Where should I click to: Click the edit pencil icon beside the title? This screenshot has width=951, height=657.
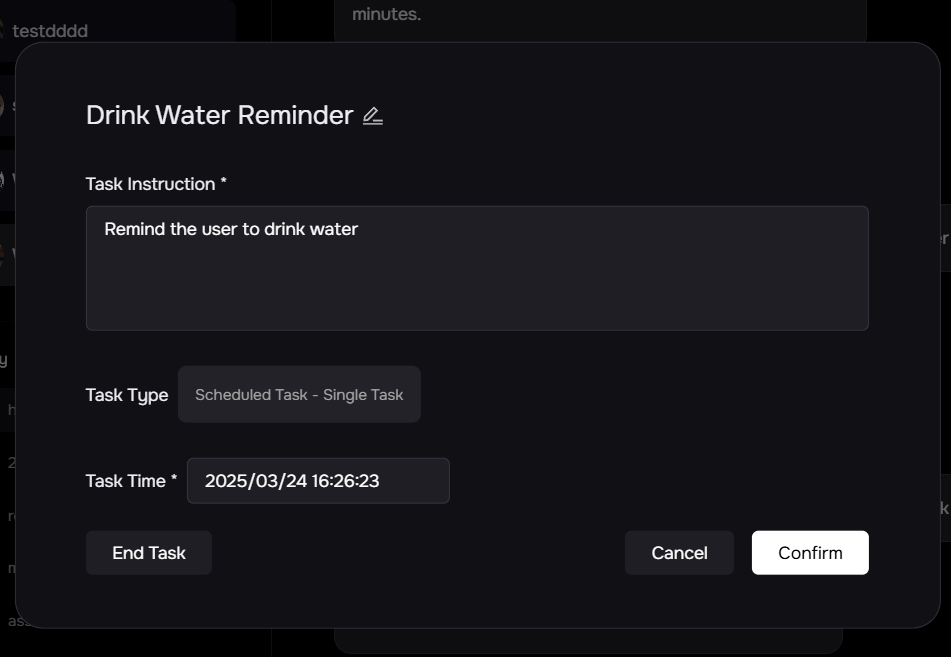373,116
